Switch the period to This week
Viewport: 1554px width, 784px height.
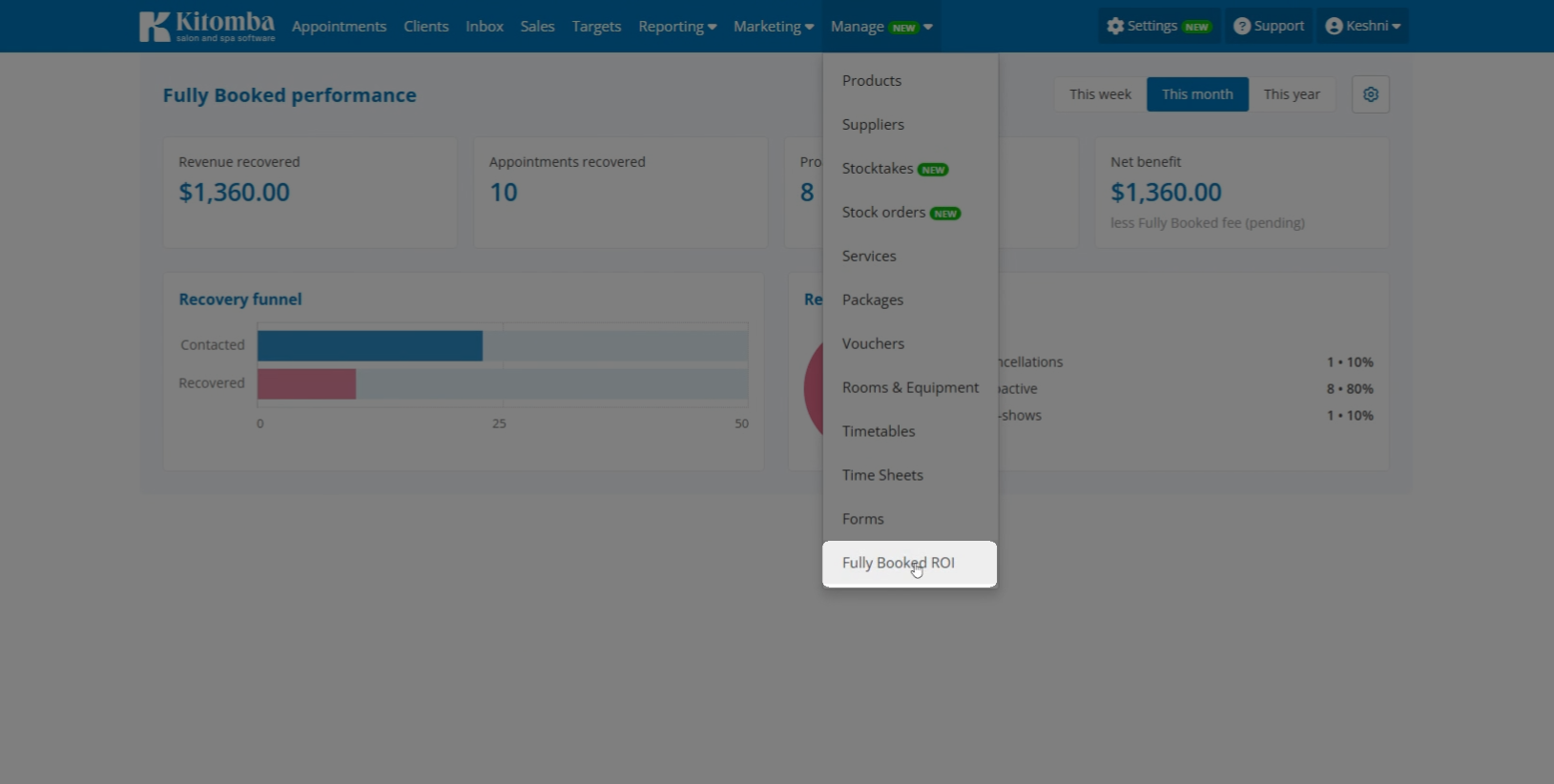tap(1100, 94)
